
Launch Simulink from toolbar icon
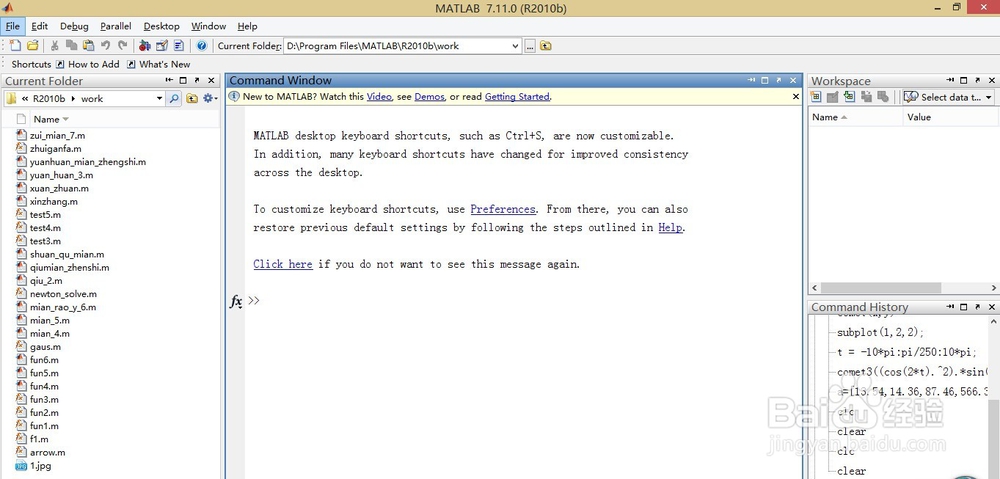coord(145,45)
